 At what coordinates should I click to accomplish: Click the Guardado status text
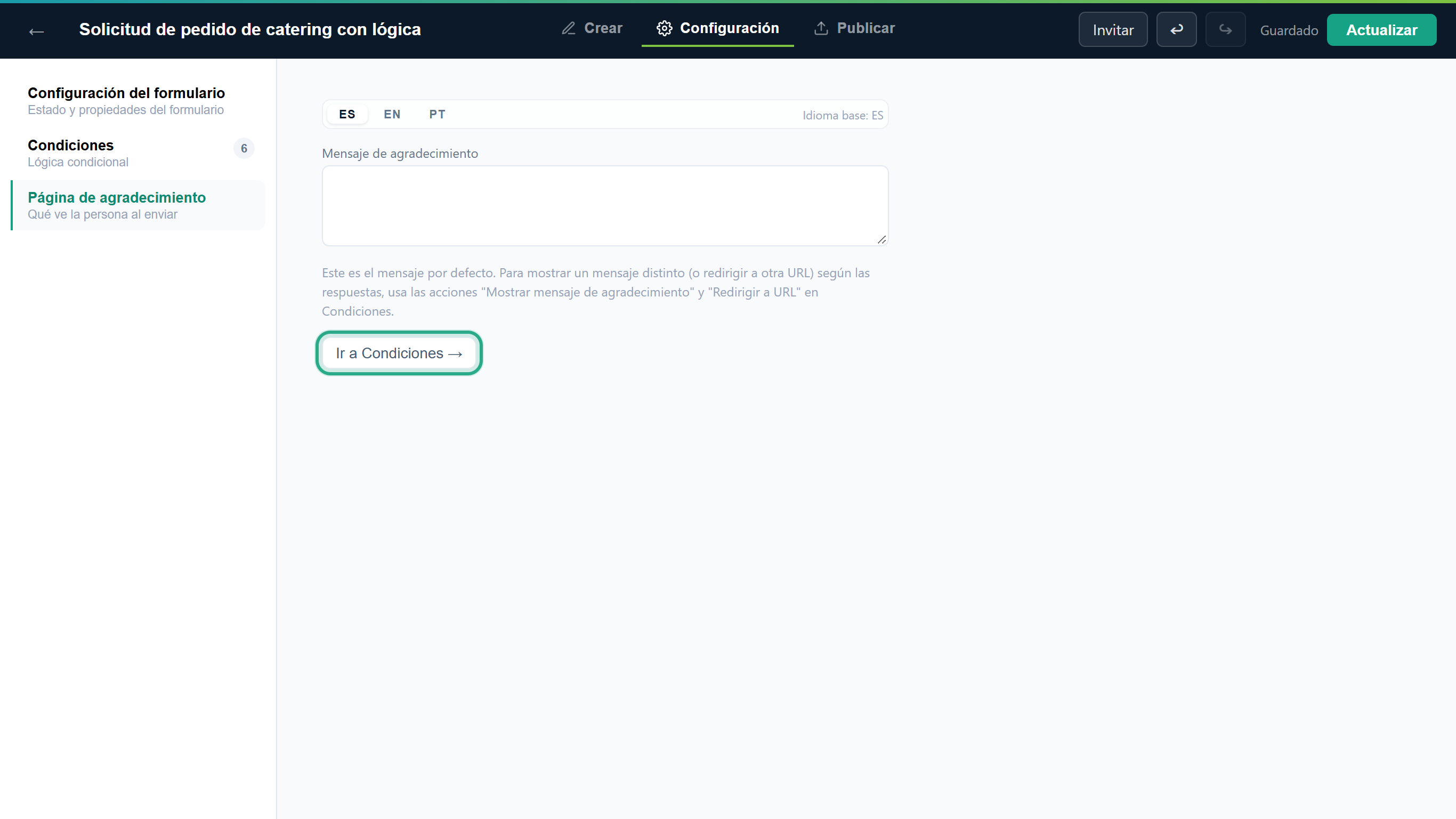(1289, 30)
